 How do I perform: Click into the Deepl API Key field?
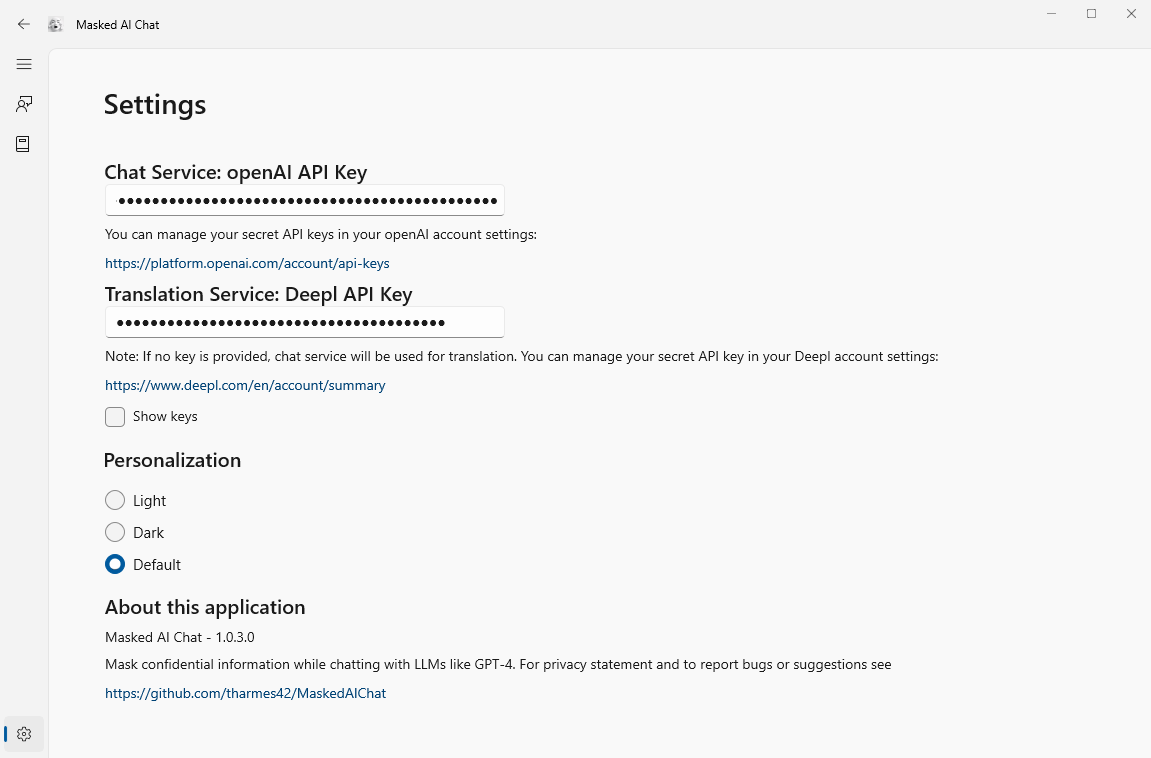click(x=305, y=323)
